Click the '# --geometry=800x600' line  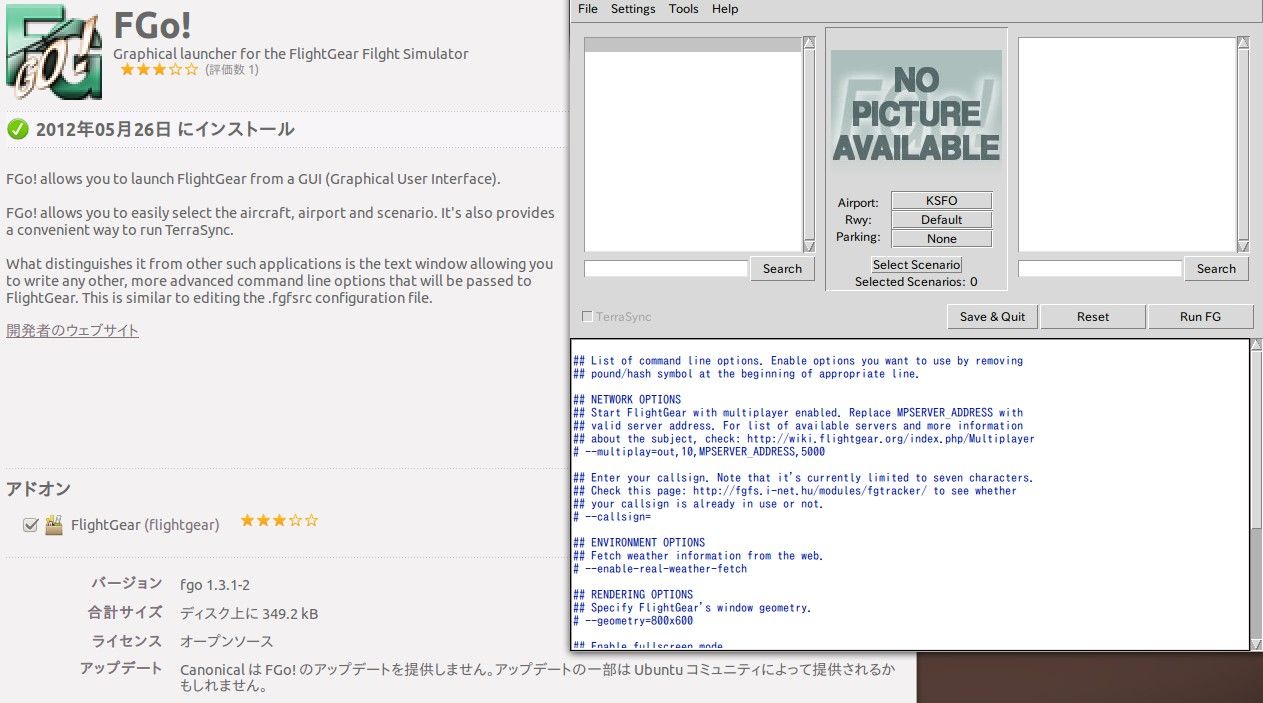[x=633, y=621]
